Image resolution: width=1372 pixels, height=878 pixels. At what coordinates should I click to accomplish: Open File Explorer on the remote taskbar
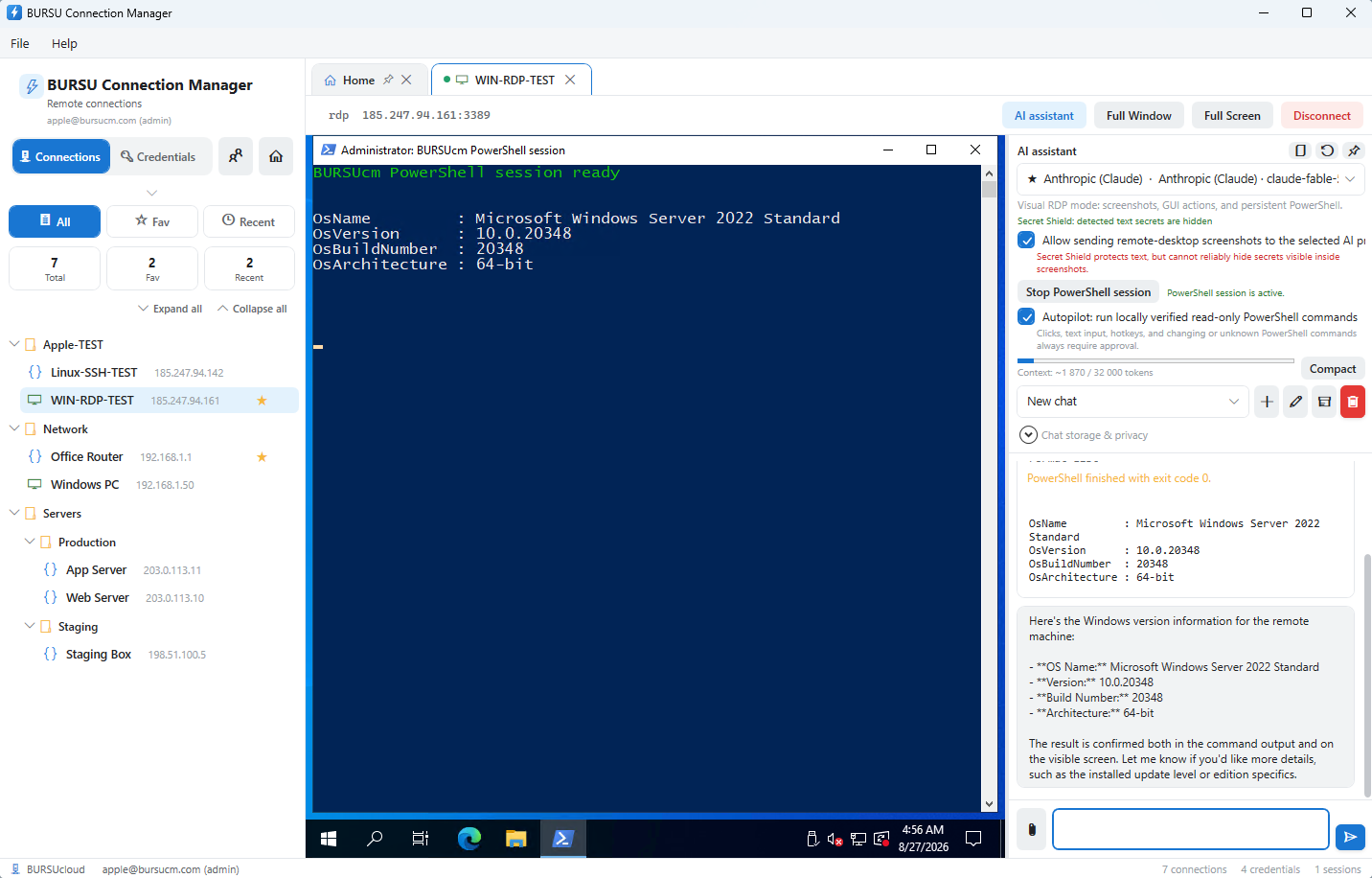[516, 839]
